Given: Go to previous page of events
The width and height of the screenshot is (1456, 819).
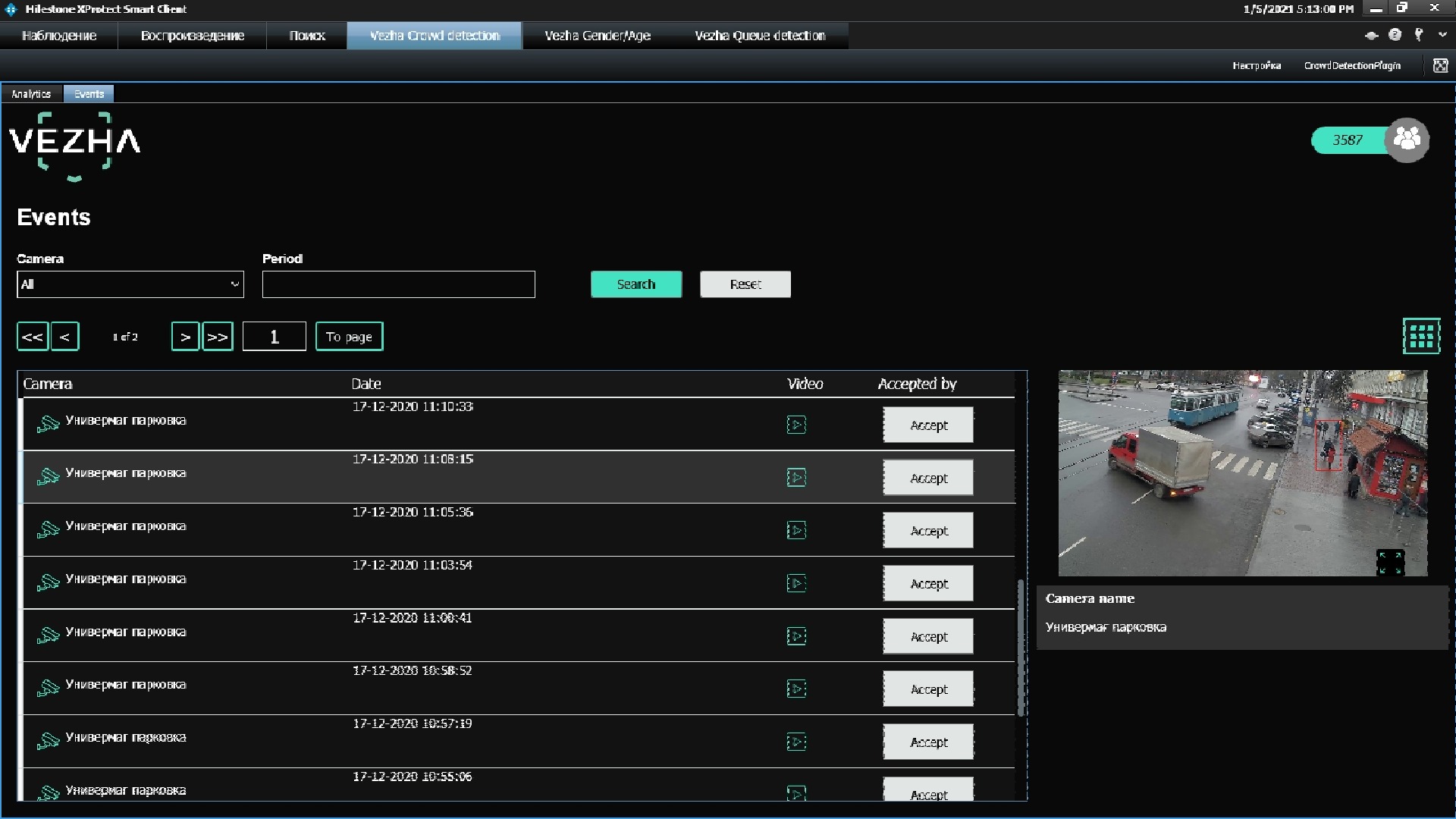Looking at the screenshot, I should pyautogui.click(x=65, y=337).
